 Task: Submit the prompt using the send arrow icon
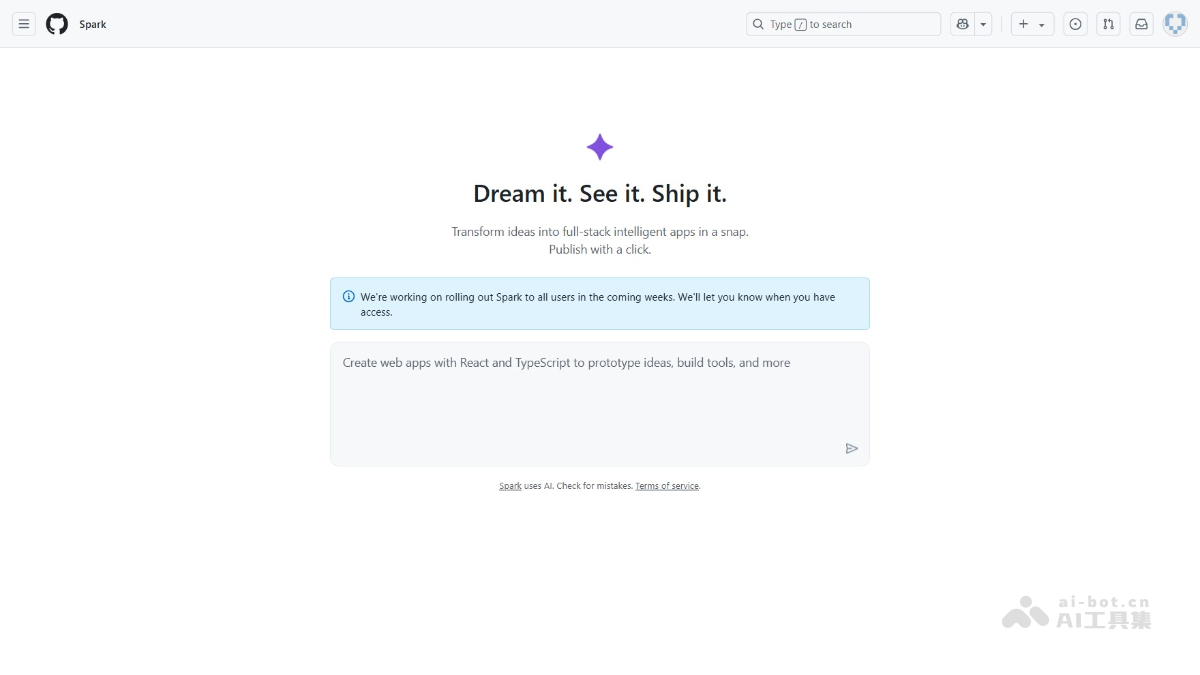coord(852,448)
